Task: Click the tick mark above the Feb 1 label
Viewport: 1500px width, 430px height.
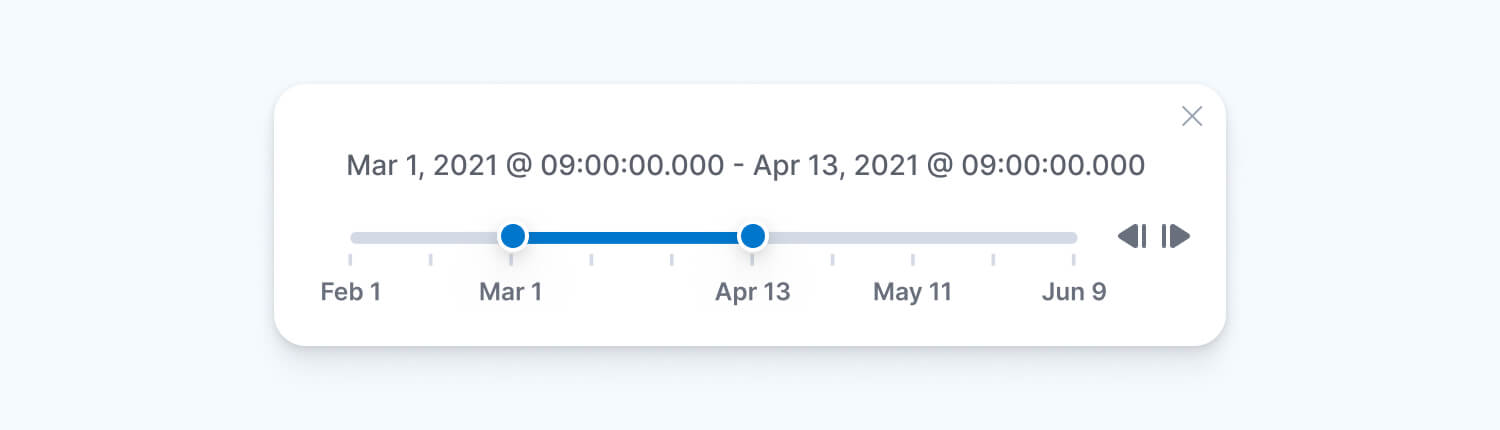Action: point(351,260)
